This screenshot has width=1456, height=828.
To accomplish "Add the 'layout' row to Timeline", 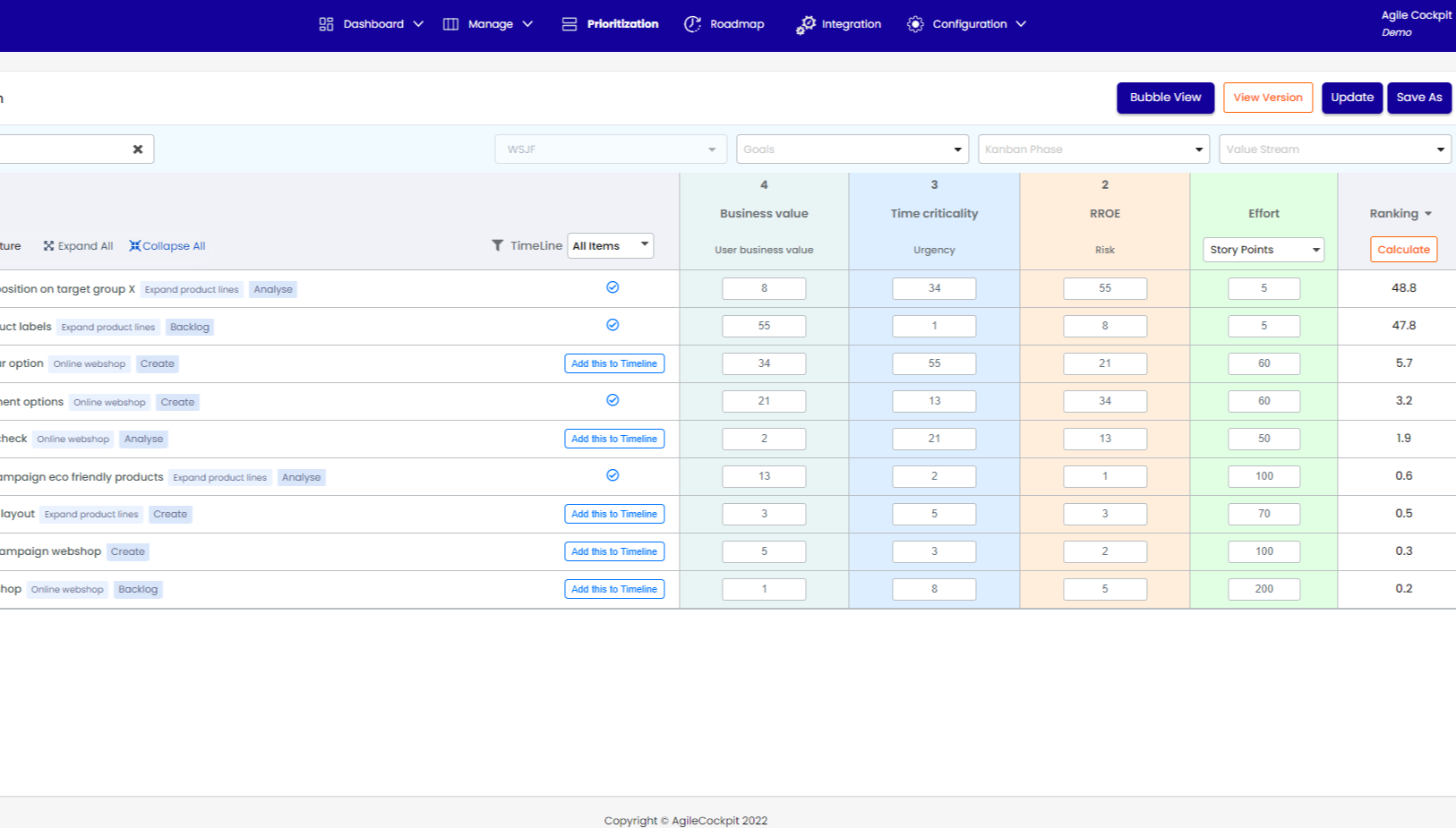I will click(614, 514).
